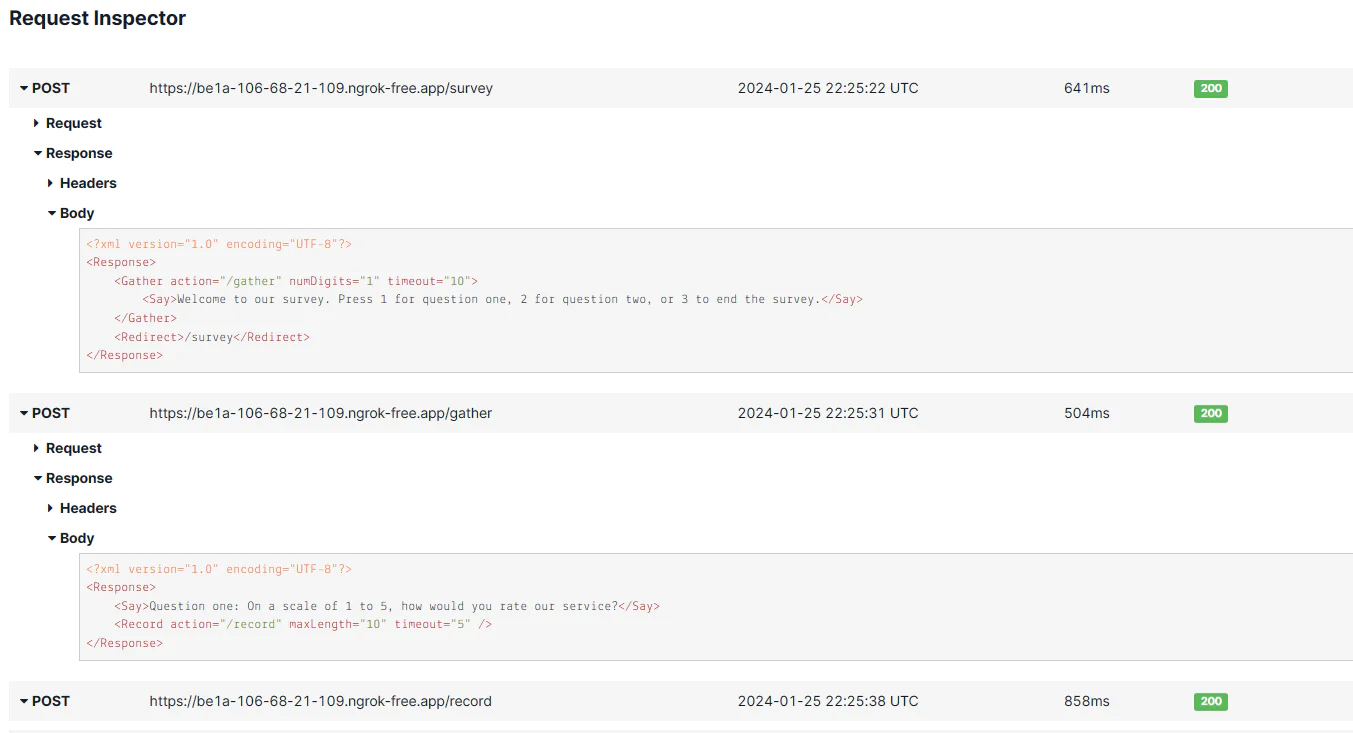Click the /record ngrok URL
1353x733 pixels.
coord(321,701)
